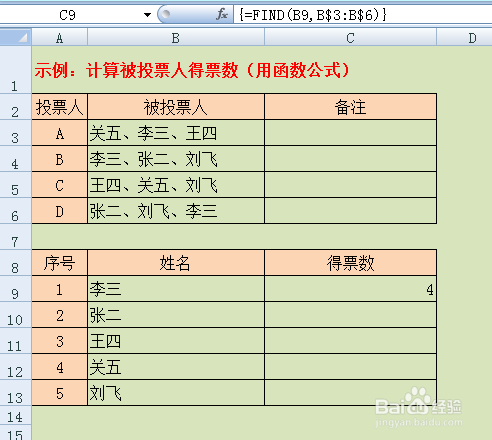The width and height of the screenshot is (492, 440).
Task: Select row 13 header
Action: [15, 393]
